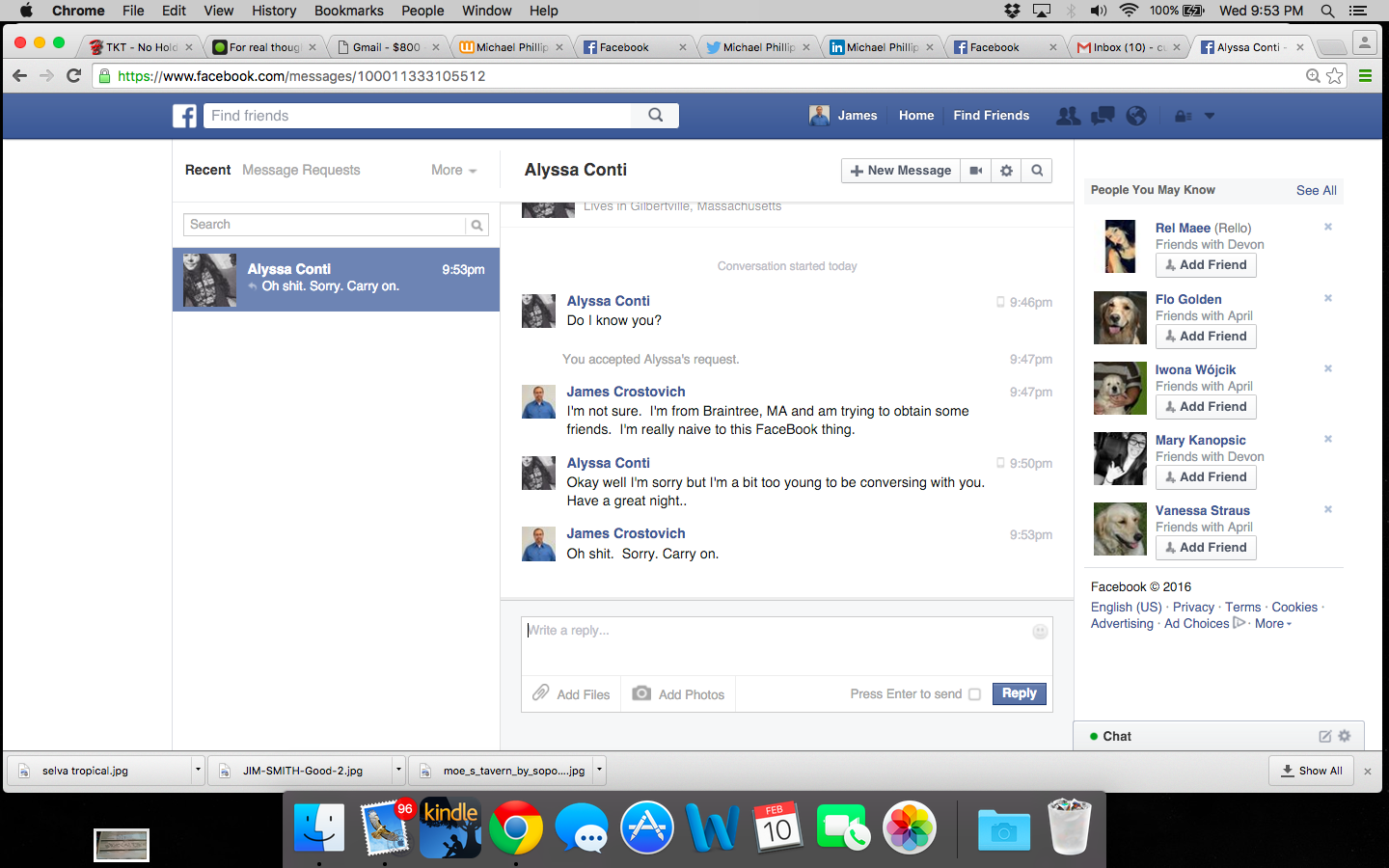This screenshot has width=1389, height=868.
Task: Toggle the Press Enter to send checkbox
Action: pyautogui.click(x=974, y=694)
